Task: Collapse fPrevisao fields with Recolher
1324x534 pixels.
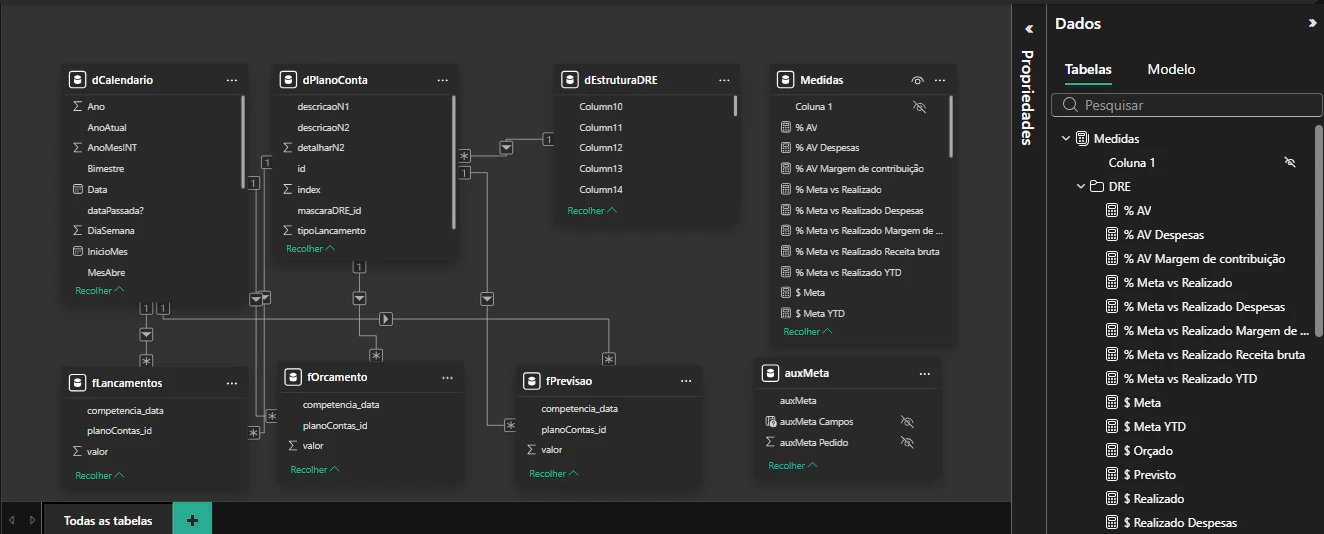Action: (x=554, y=474)
